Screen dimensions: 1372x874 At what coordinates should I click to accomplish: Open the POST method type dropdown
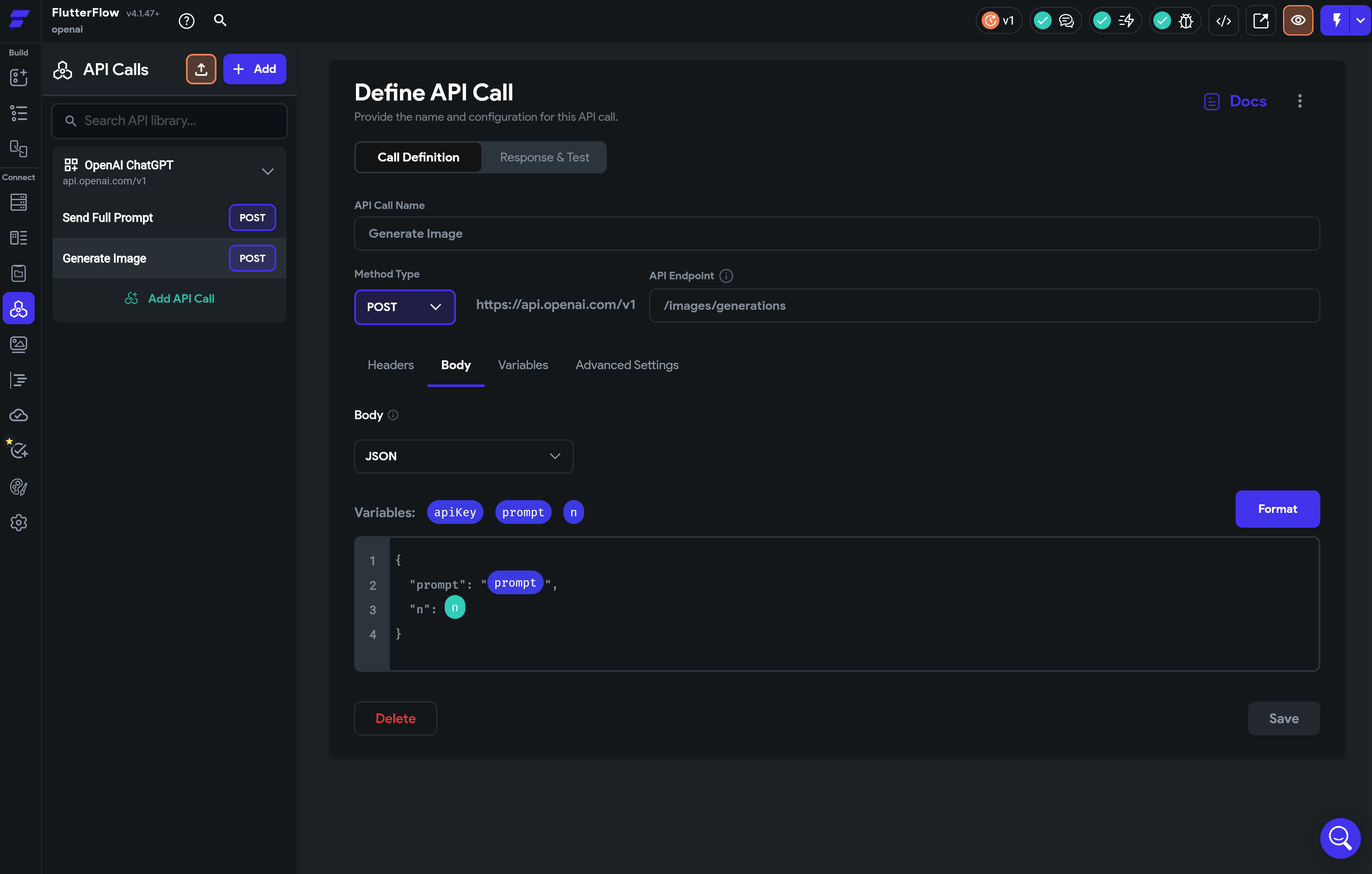click(x=405, y=307)
